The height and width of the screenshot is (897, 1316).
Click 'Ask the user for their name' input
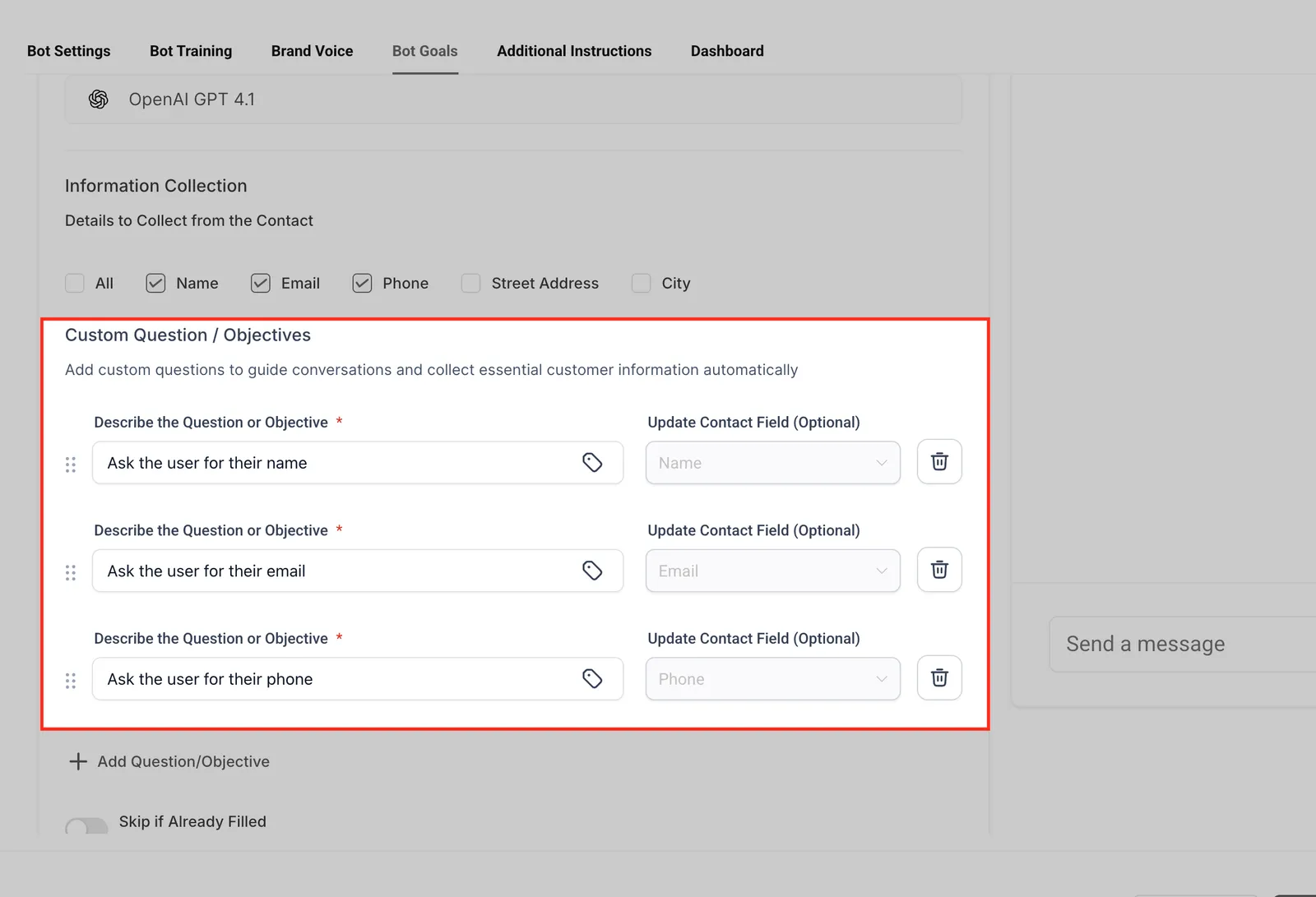coord(358,463)
